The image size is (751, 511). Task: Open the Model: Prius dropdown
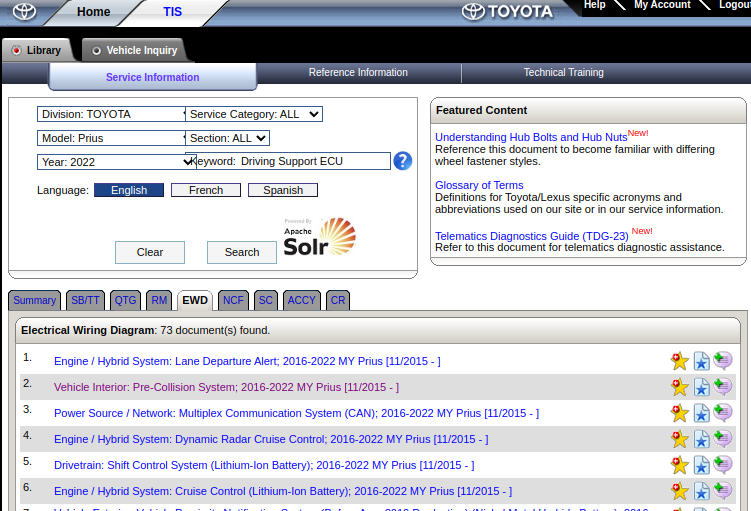(x=111, y=138)
